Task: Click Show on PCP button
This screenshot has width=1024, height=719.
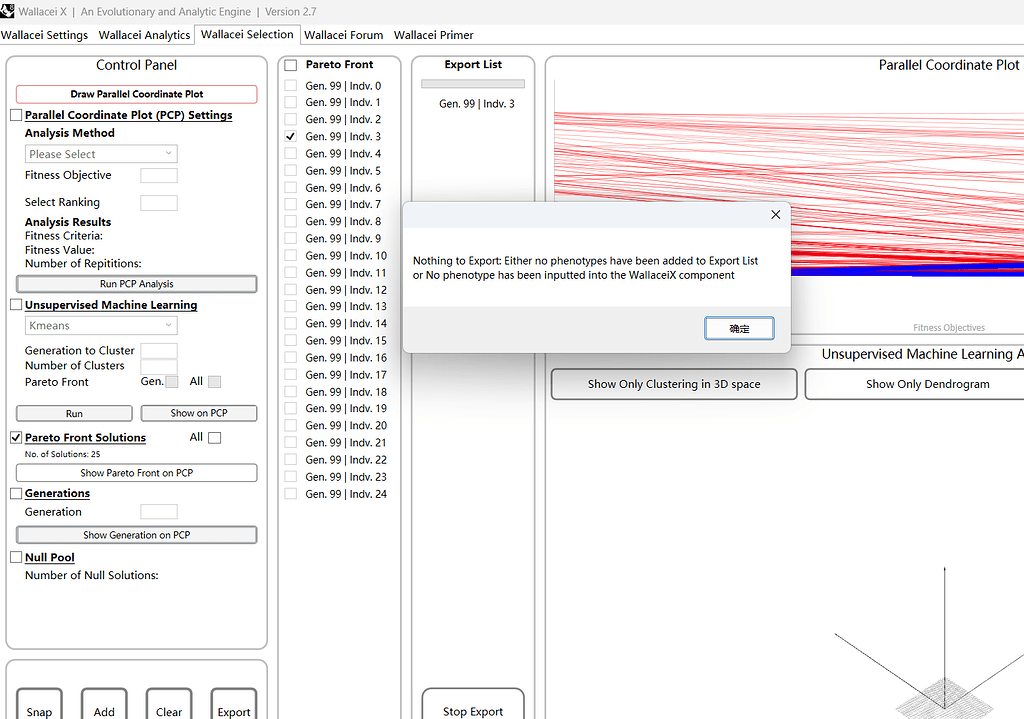Action: (x=199, y=413)
